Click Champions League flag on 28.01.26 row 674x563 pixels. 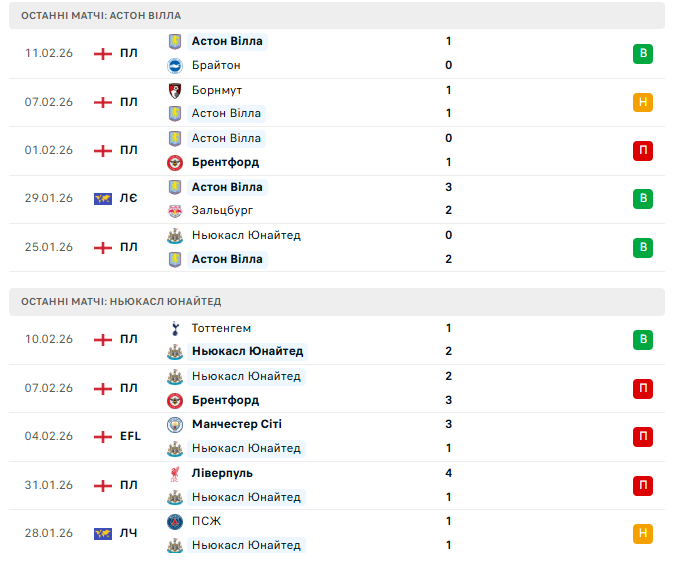tap(102, 533)
